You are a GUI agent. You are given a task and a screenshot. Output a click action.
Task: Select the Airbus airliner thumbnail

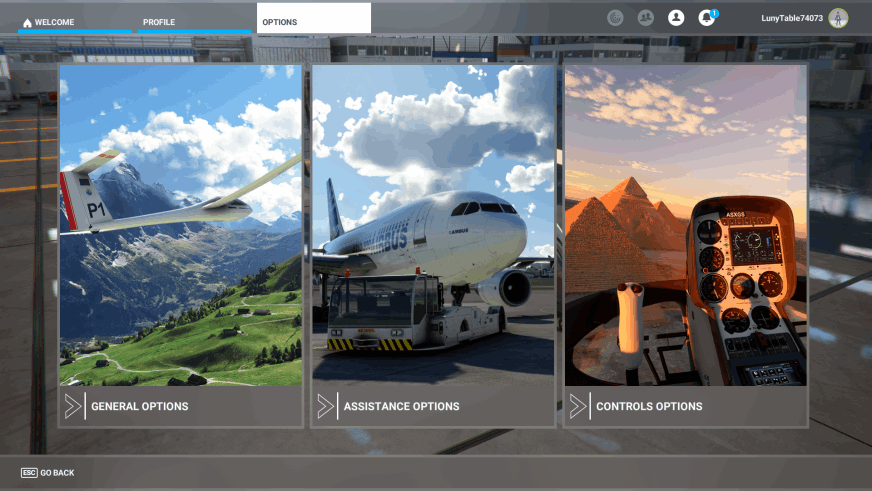pyautogui.click(x=433, y=226)
